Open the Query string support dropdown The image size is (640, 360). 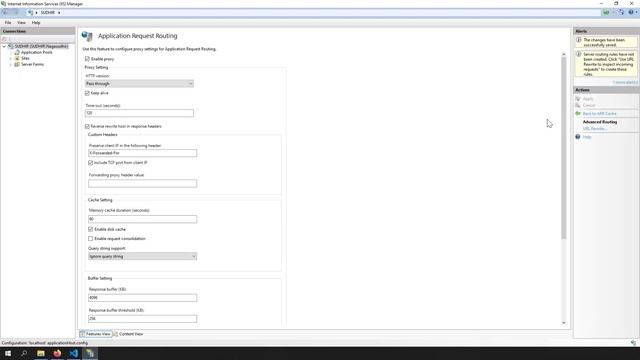(142, 256)
